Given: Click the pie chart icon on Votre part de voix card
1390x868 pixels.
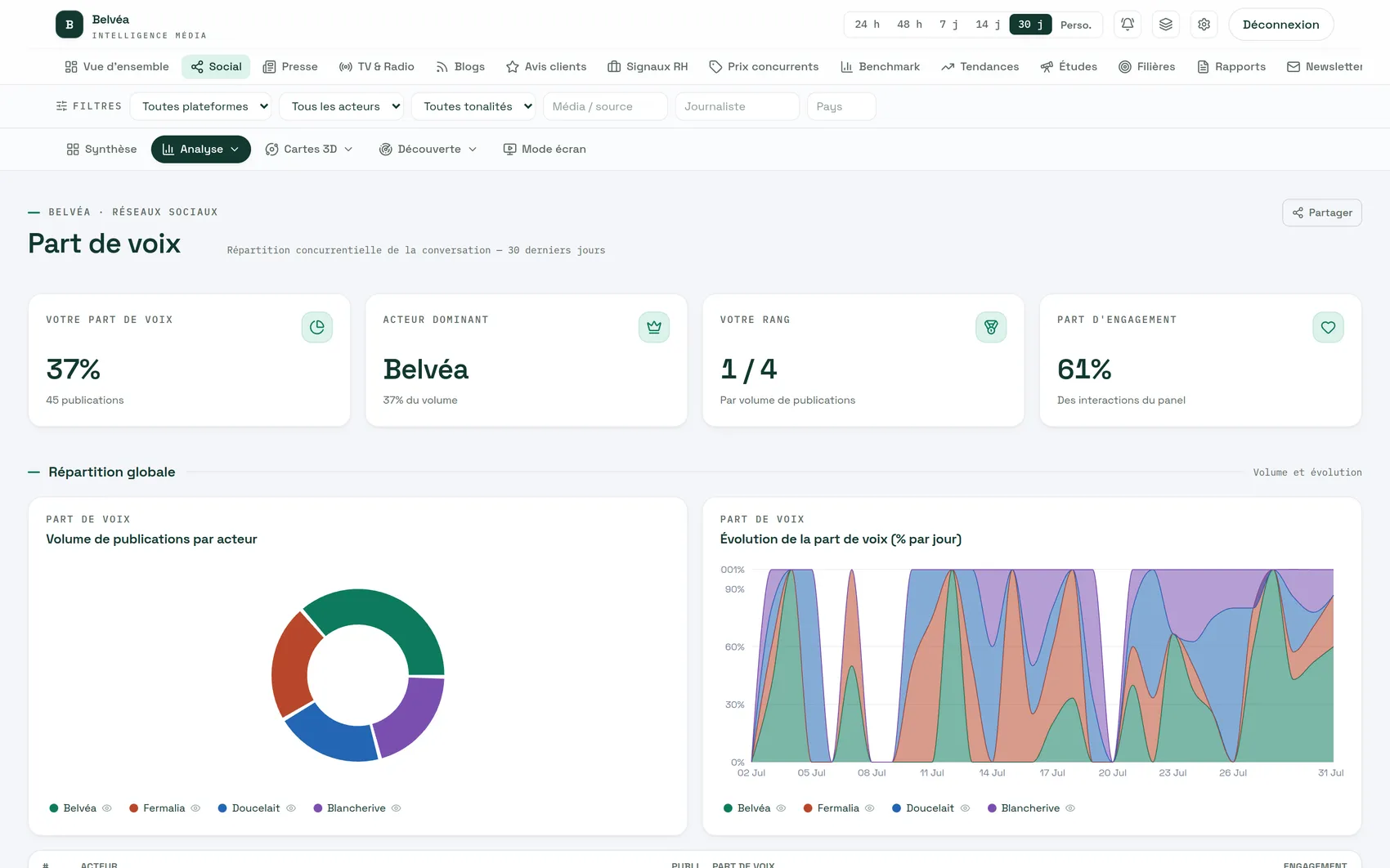Looking at the screenshot, I should (x=317, y=327).
